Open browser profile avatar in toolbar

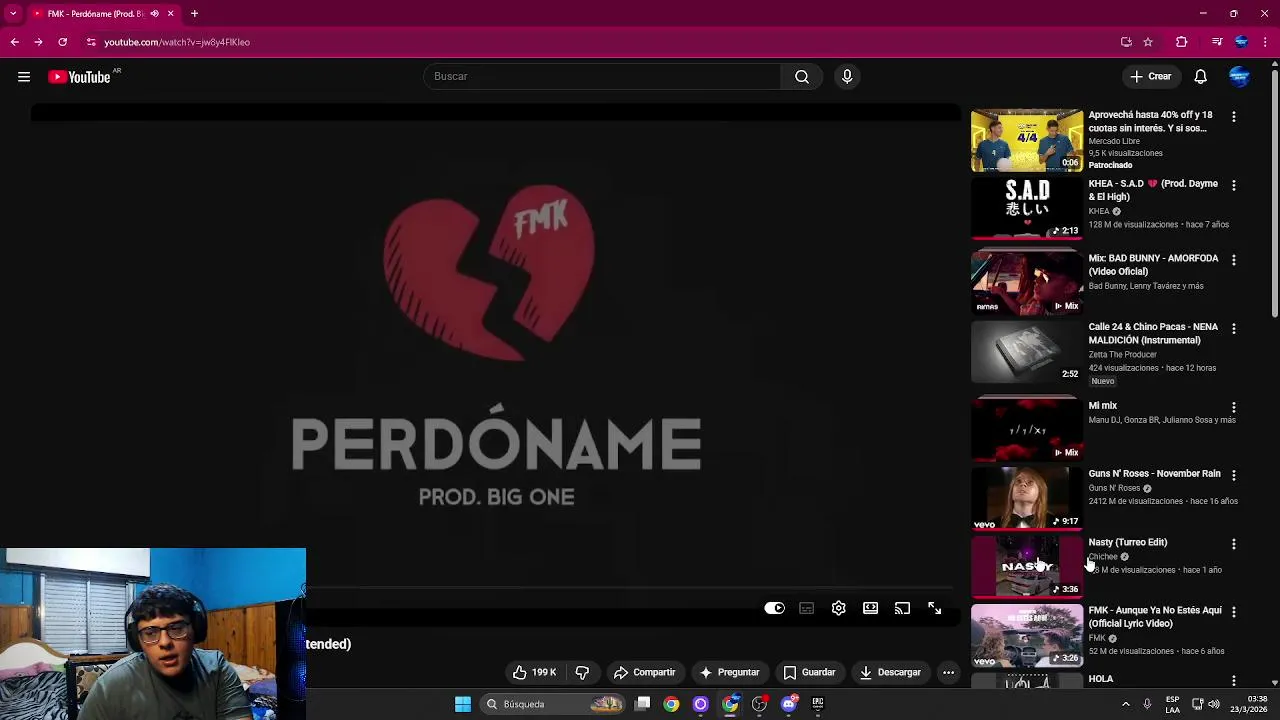click(x=1241, y=42)
